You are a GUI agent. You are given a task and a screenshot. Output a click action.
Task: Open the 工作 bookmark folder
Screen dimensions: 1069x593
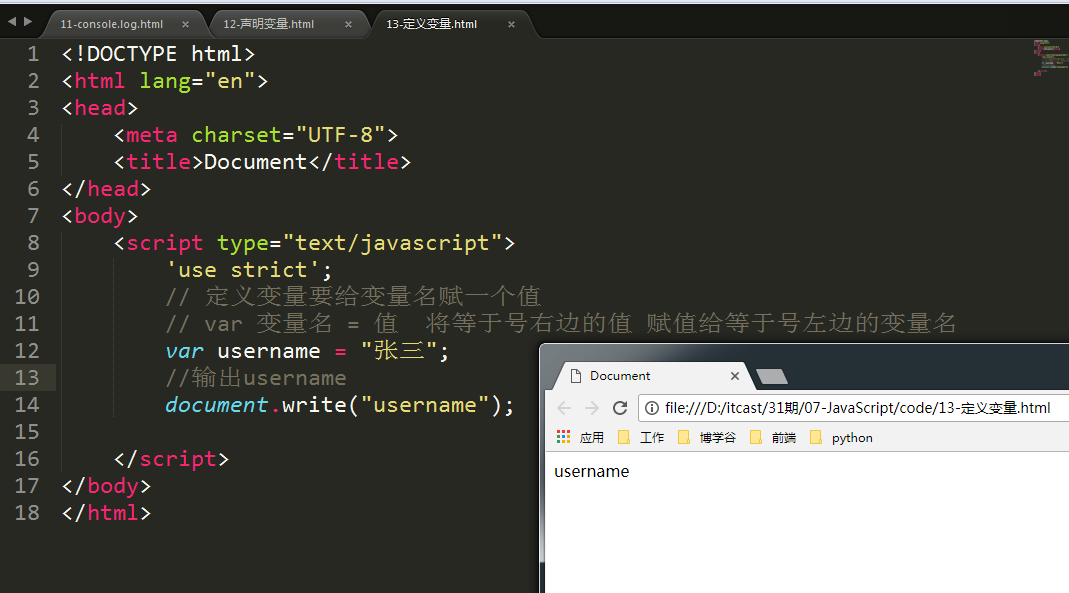coord(641,438)
